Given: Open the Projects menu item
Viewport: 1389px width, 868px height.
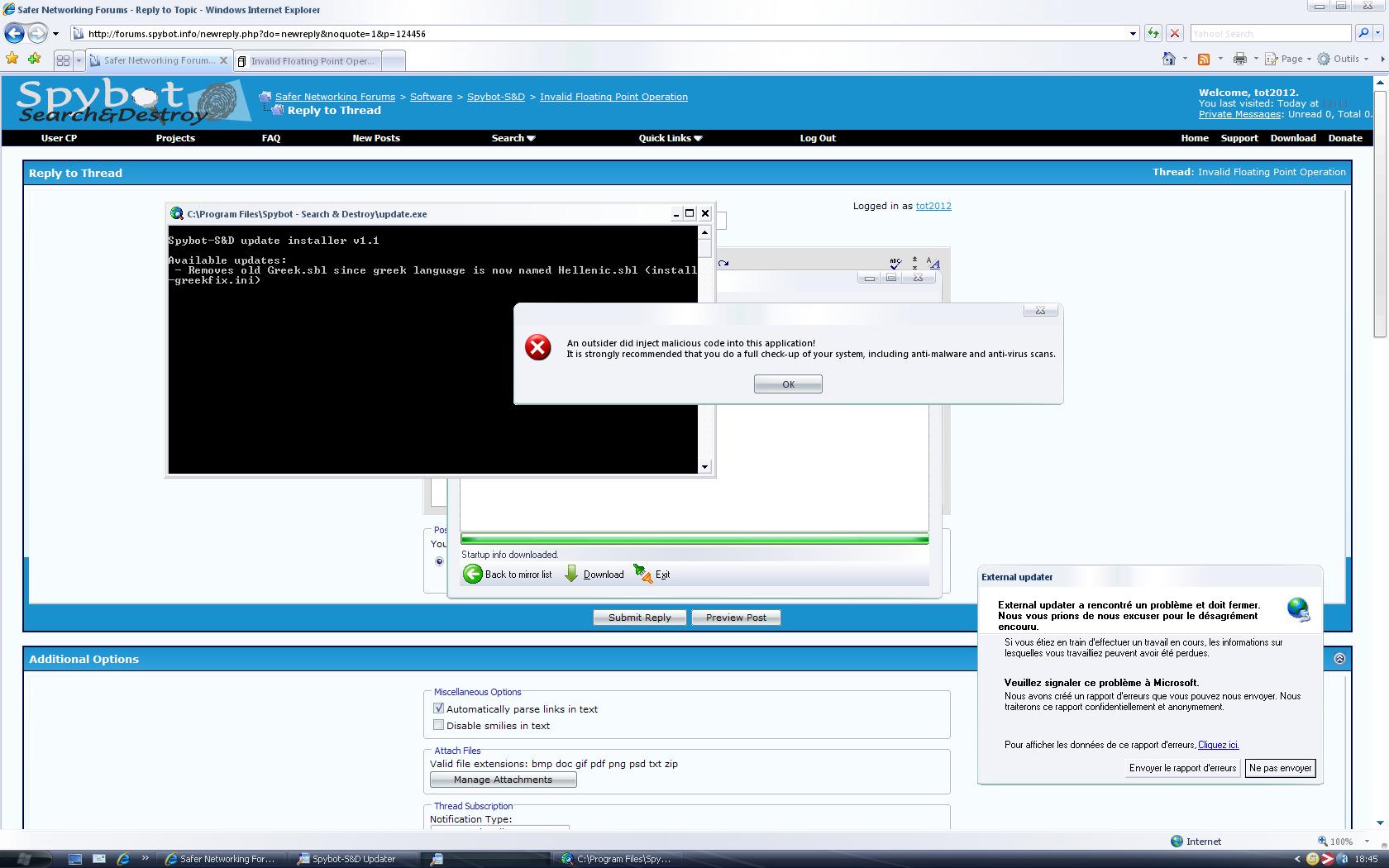Looking at the screenshot, I should [x=175, y=138].
